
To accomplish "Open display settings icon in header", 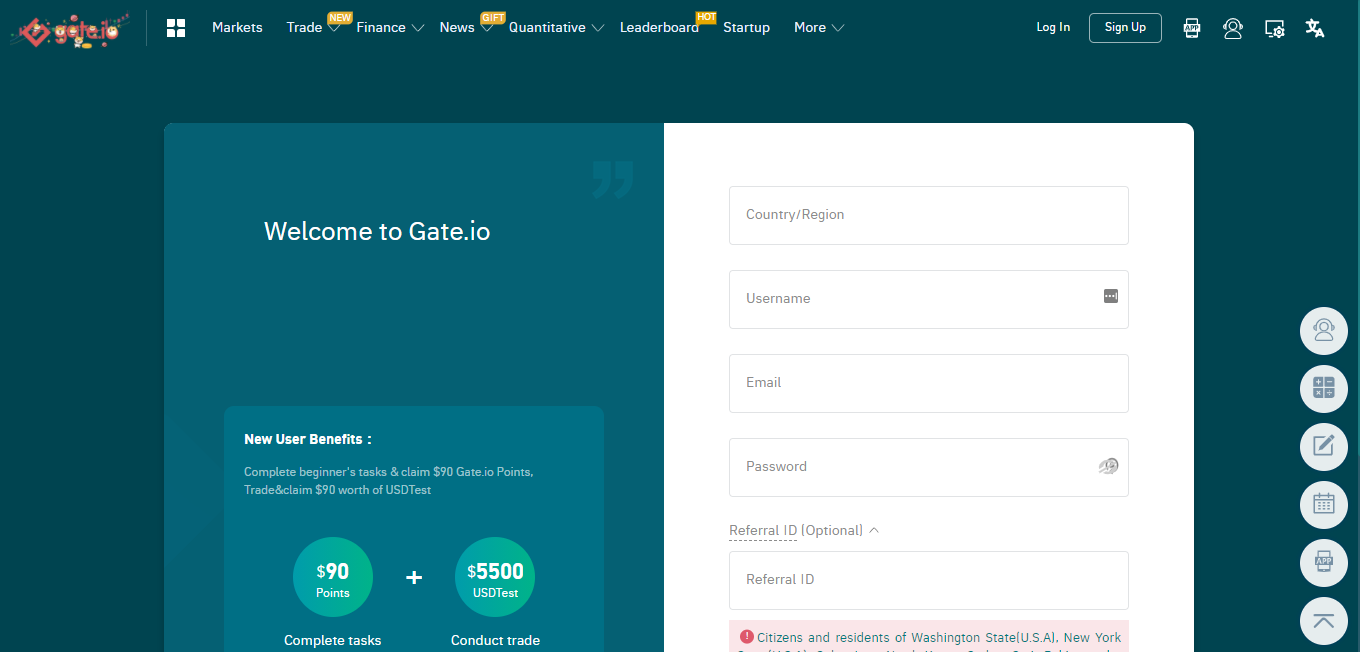I will [x=1274, y=28].
